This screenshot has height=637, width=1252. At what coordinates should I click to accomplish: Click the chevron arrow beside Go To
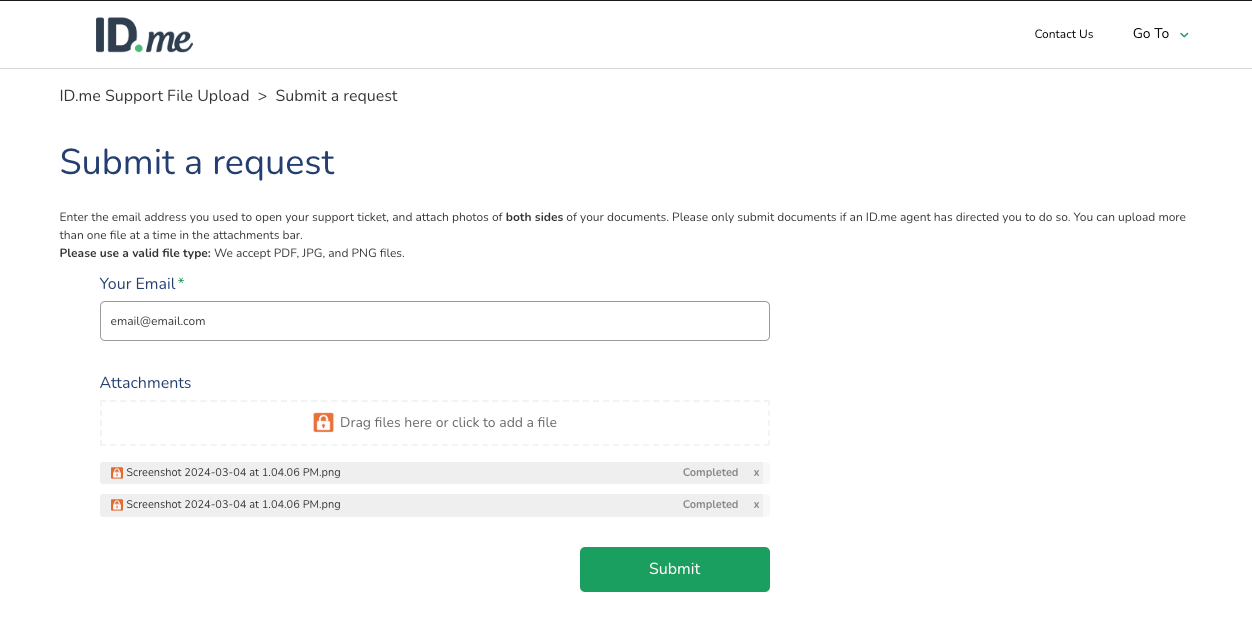pos(1185,35)
